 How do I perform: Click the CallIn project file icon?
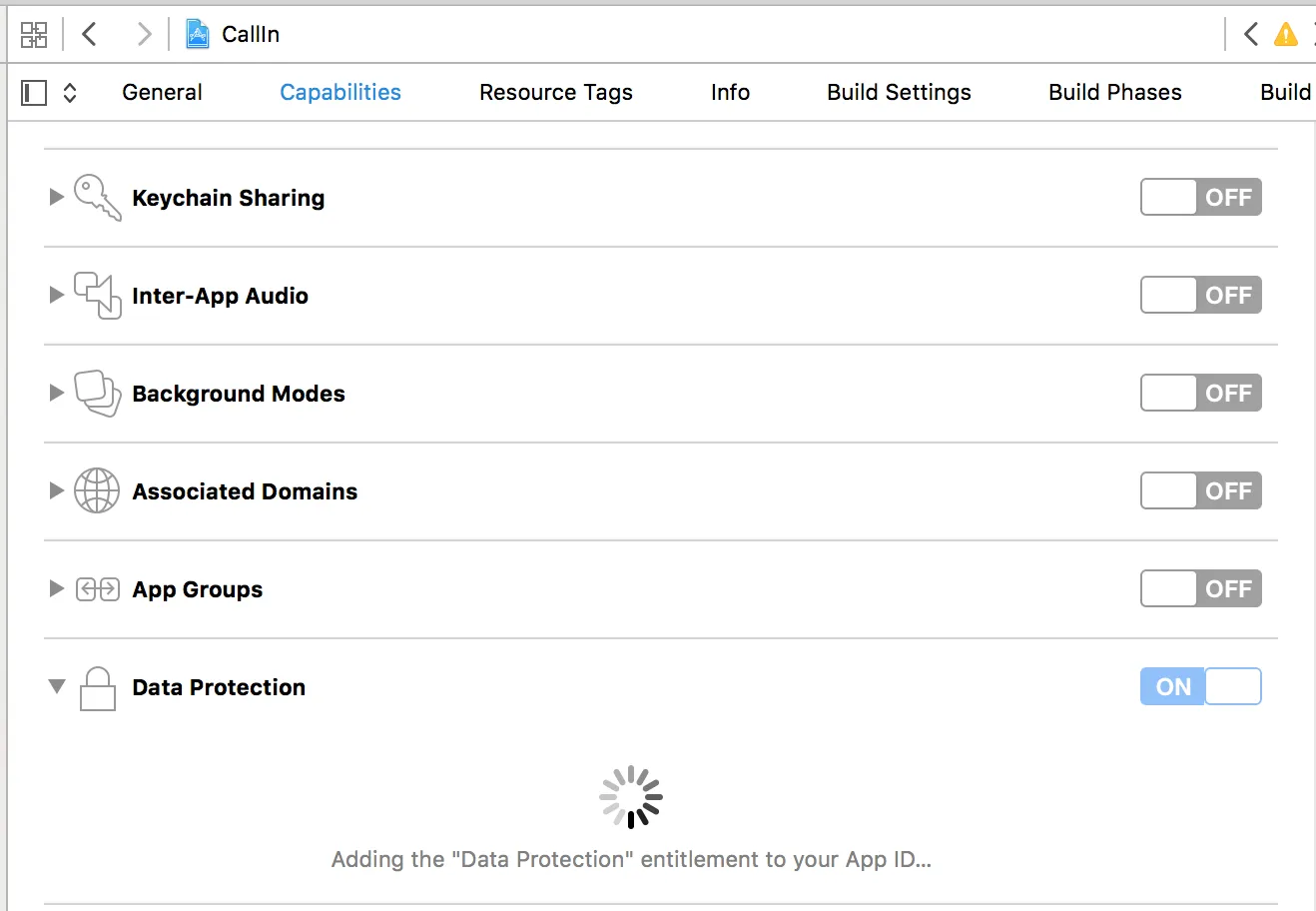198,35
